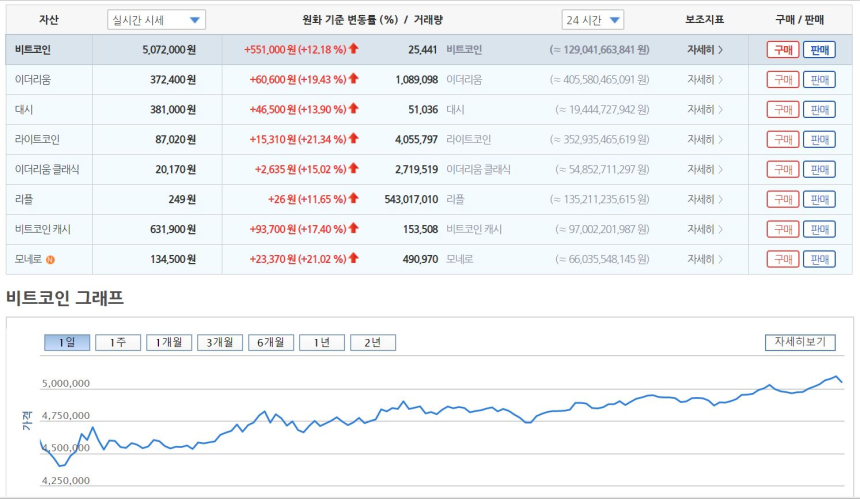Buy 비트코인 with 구매 button
Image resolution: width=860 pixels, height=499 pixels.
click(783, 50)
